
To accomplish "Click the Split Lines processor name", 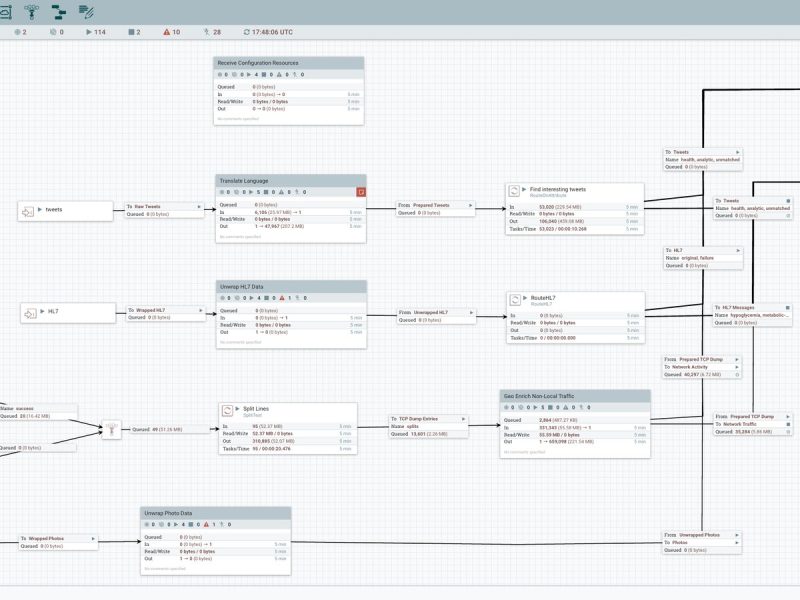I will 256,409.
